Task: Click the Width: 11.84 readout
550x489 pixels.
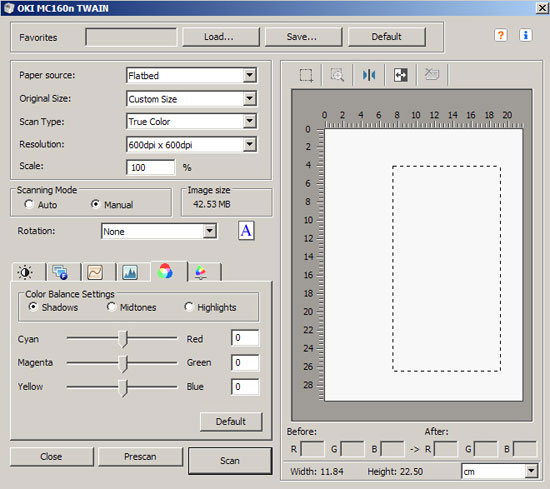Action: pyautogui.click(x=316, y=471)
